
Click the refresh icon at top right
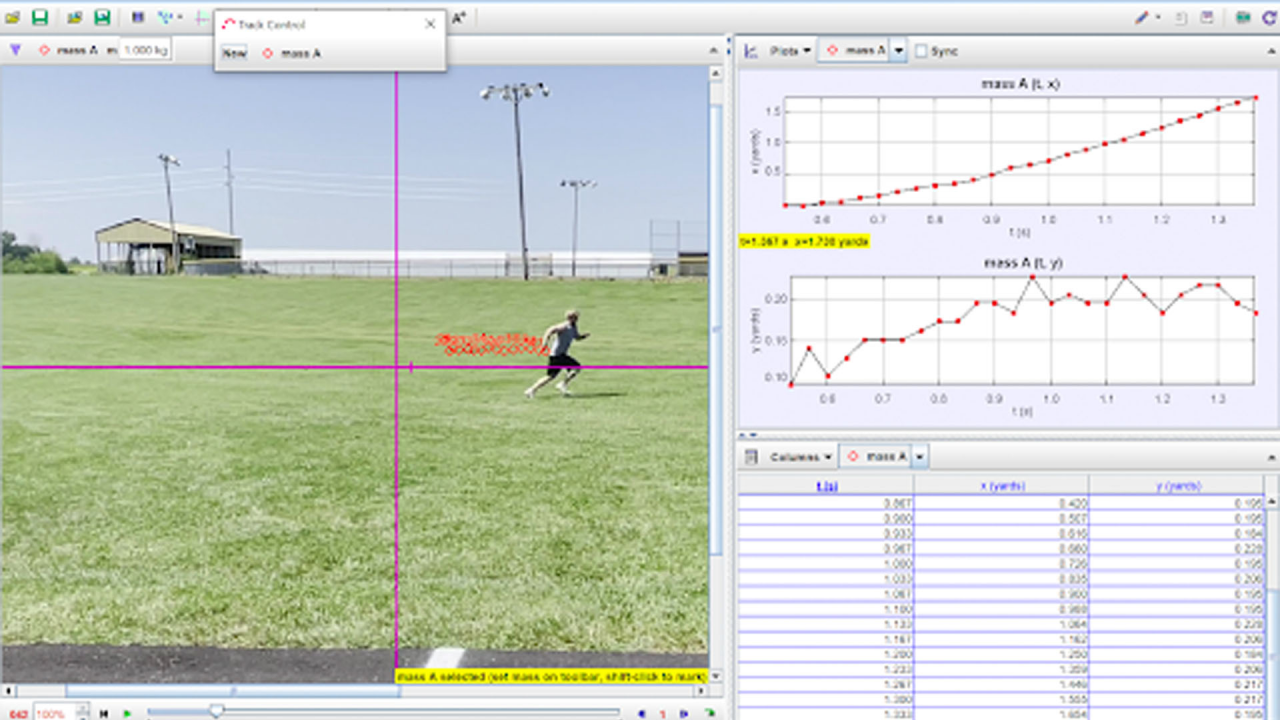[x=1268, y=17]
